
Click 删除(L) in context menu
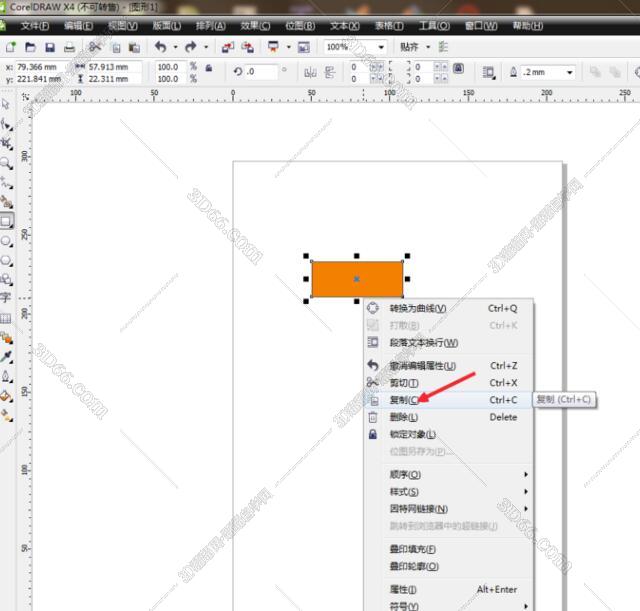click(x=404, y=417)
